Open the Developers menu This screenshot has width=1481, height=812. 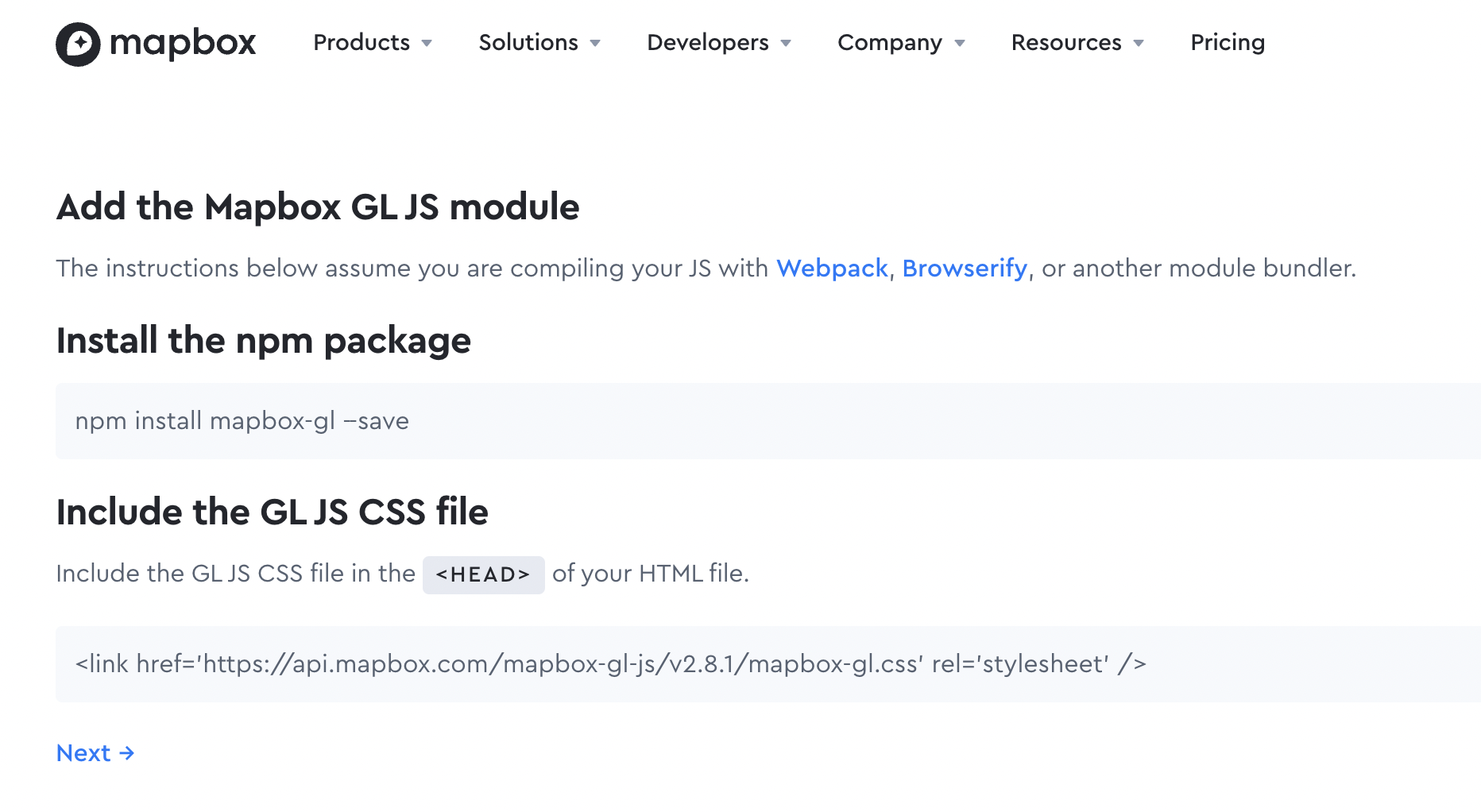click(x=708, y=42)
